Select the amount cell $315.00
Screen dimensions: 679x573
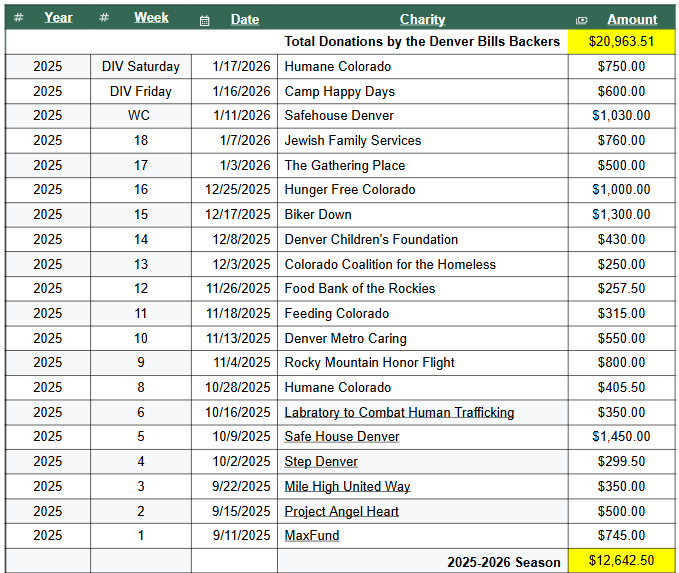tap(621, 314)
